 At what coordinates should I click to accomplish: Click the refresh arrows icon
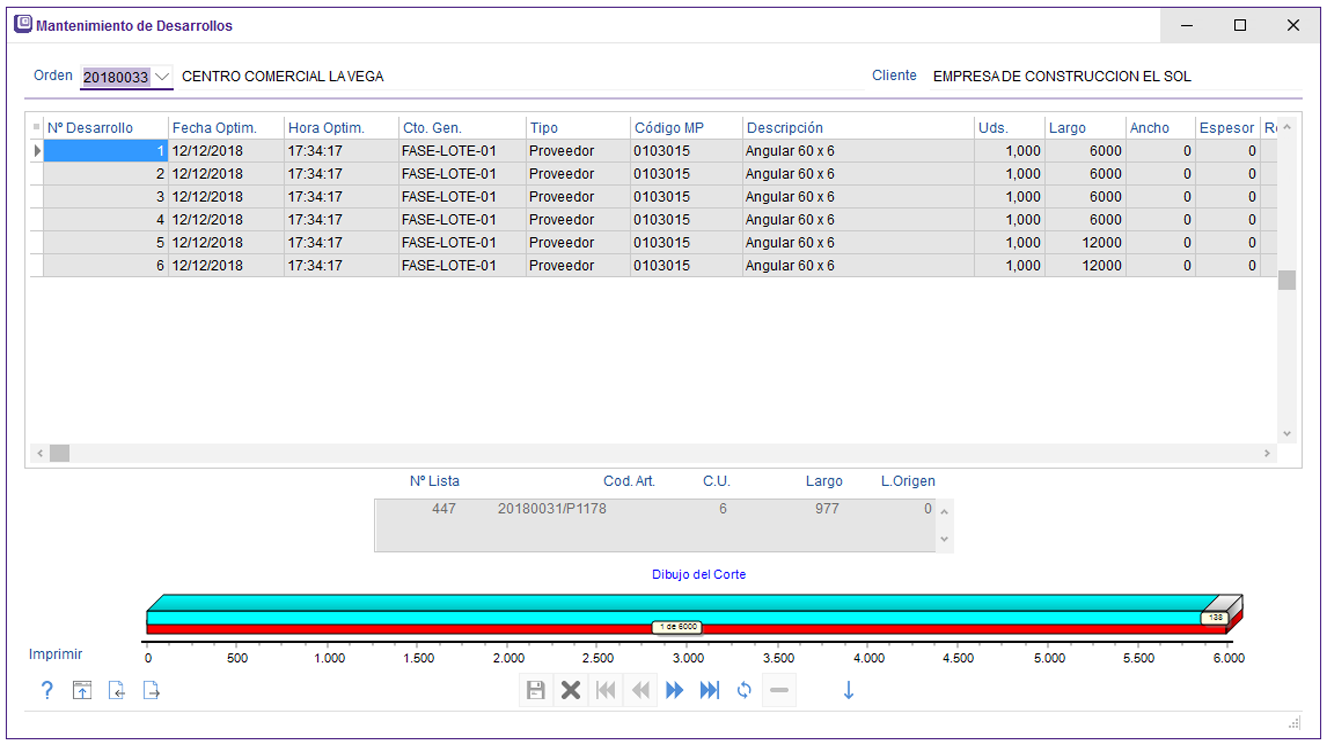[744, 690]
